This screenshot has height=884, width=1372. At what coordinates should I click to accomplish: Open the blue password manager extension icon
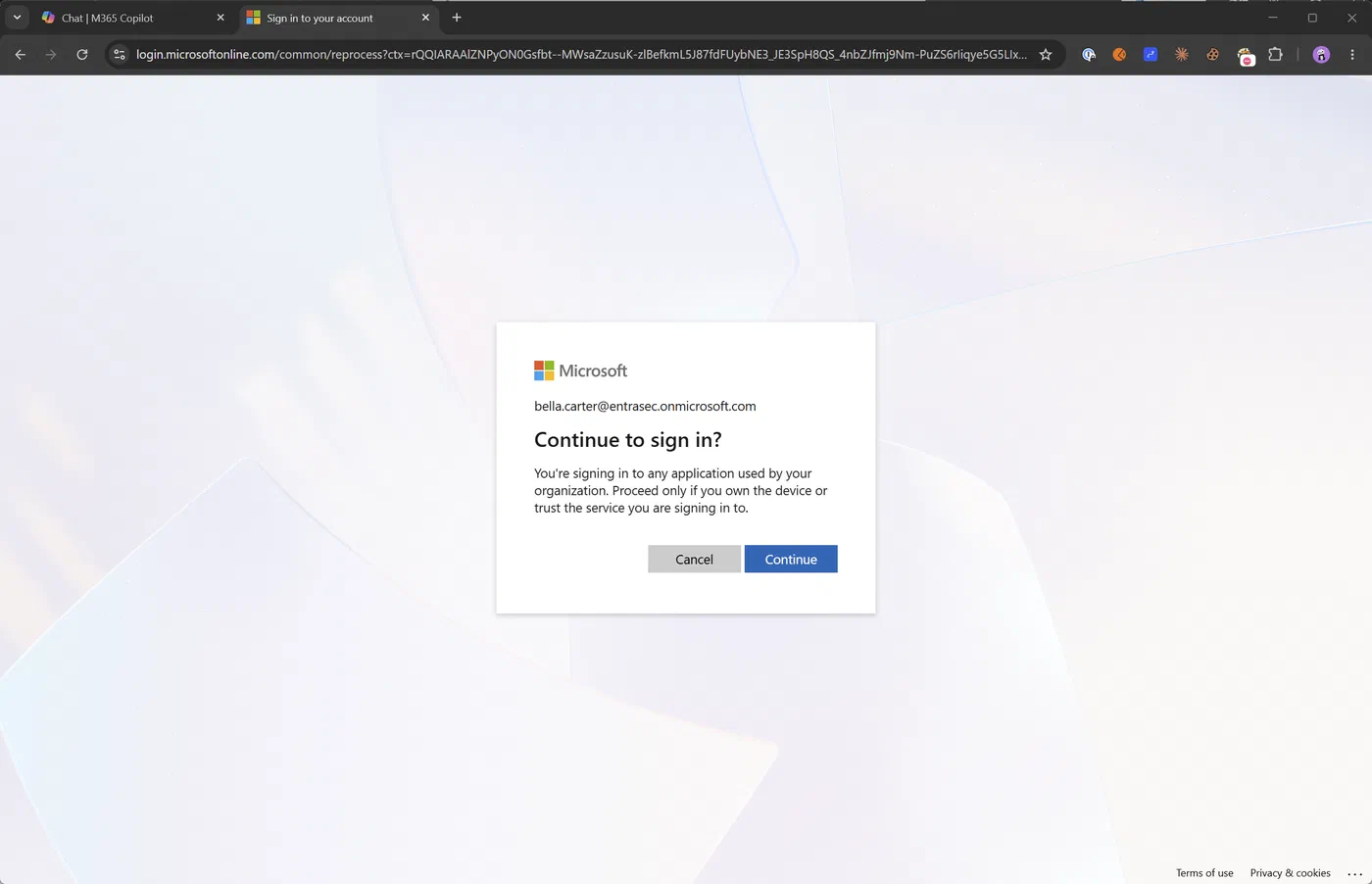tap(1089, 55)
